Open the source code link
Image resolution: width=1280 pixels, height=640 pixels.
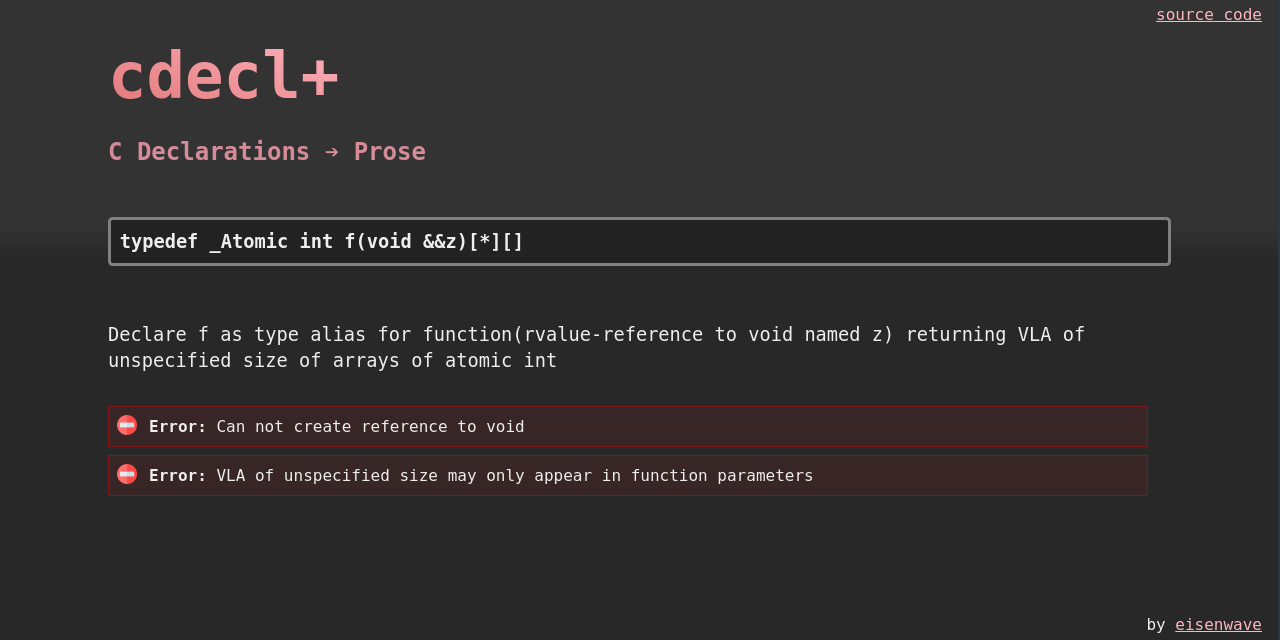click(1208, 14)
